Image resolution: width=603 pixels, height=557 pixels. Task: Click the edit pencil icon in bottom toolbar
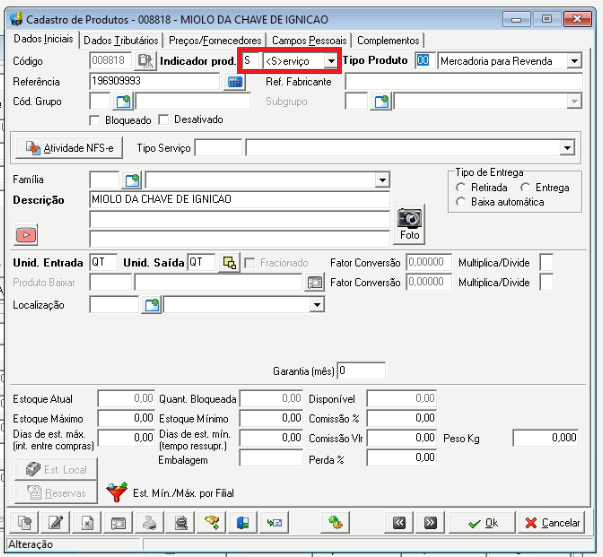(x=56, y=522)
